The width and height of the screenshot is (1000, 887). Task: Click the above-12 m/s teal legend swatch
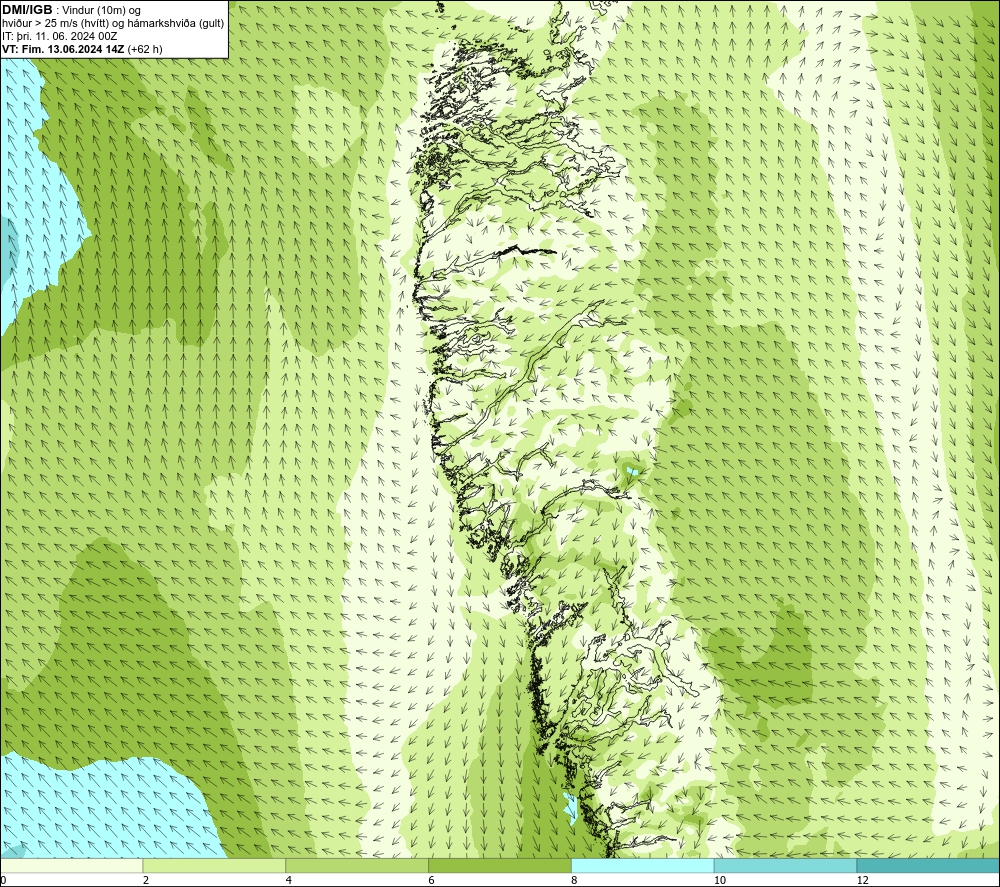pos(929,865)
